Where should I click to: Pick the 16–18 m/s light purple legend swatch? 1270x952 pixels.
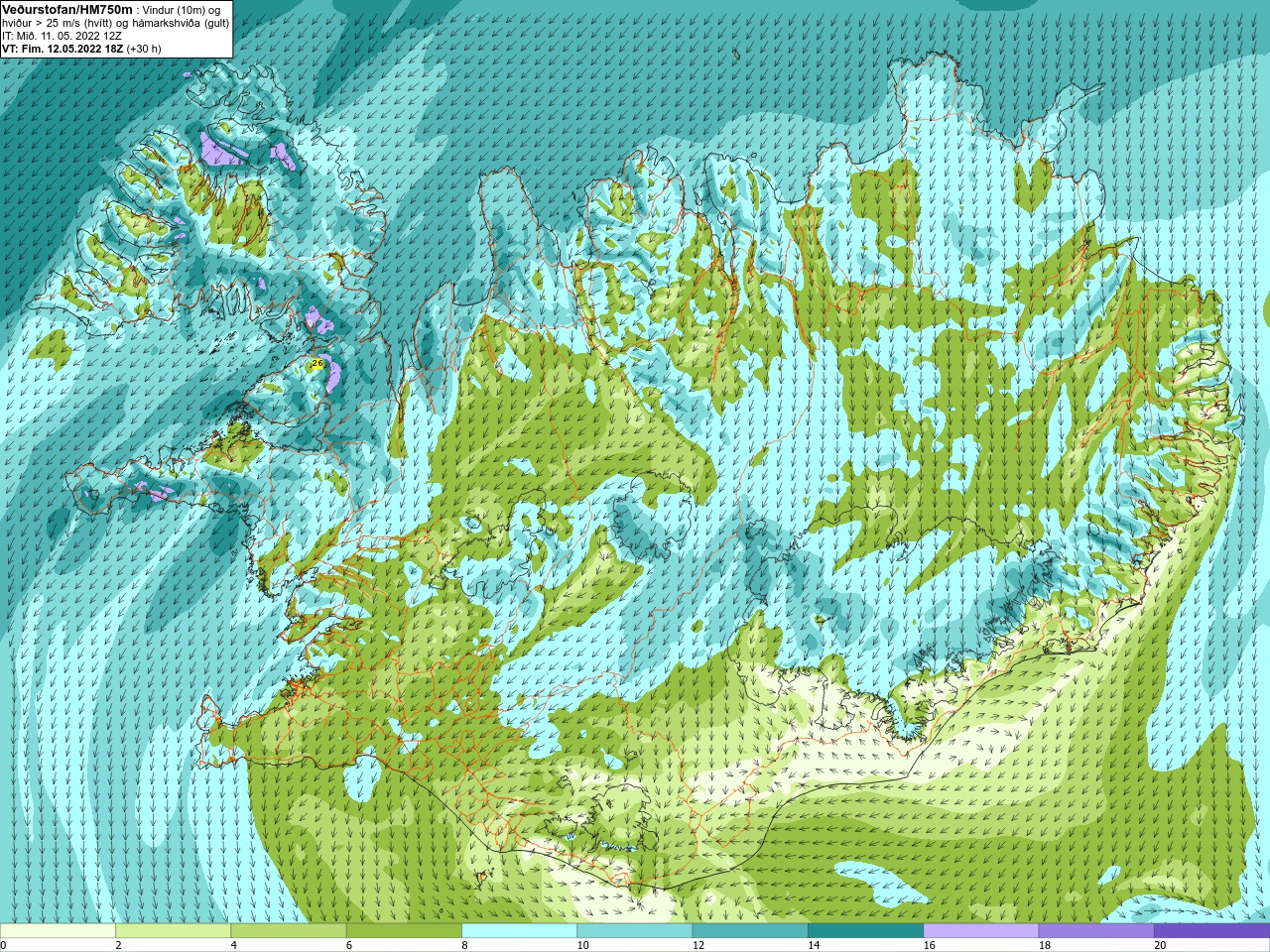(x=980, y=931)
